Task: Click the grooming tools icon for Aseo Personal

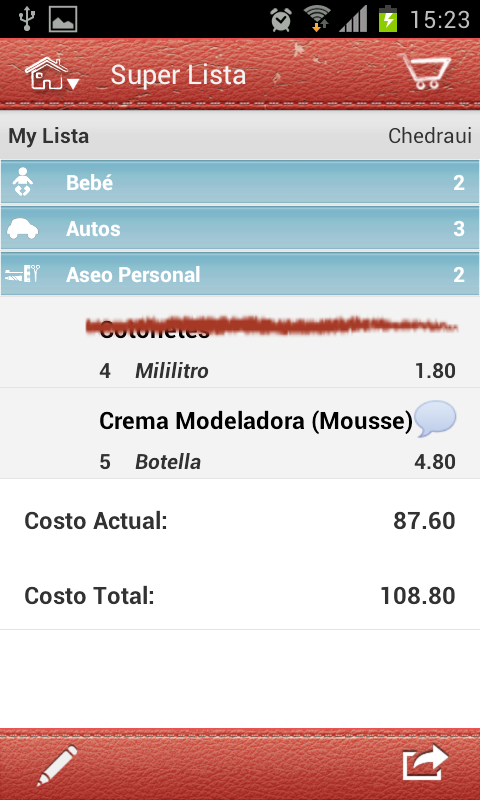Action: click(x=22, y=274)
